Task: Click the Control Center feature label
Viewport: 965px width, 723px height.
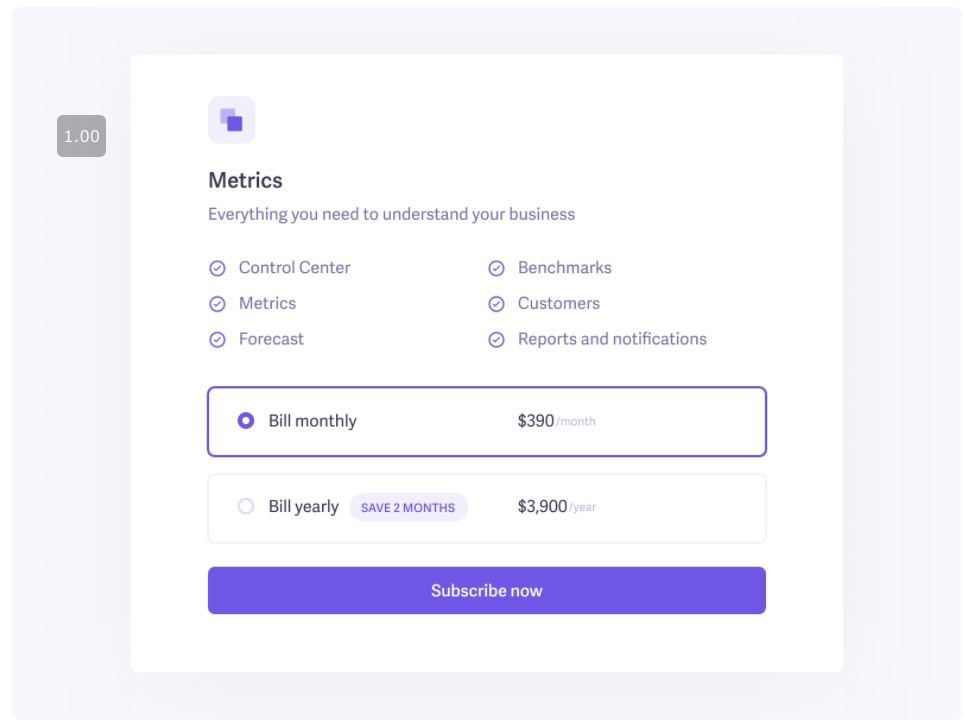Action: [294, 268]
